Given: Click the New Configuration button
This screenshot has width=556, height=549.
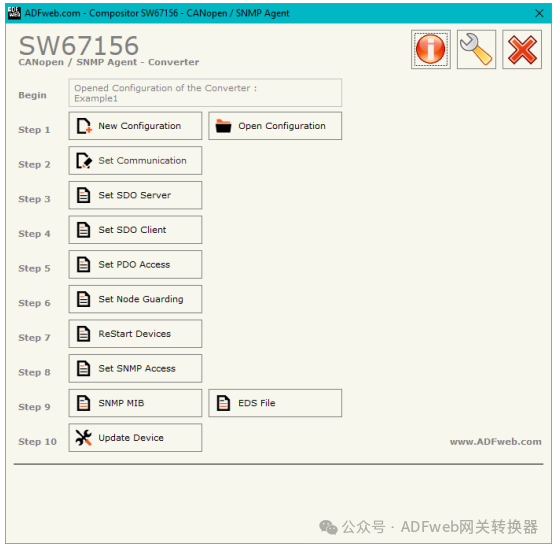Looking at the screenshot, I should [x=135, y=126].
